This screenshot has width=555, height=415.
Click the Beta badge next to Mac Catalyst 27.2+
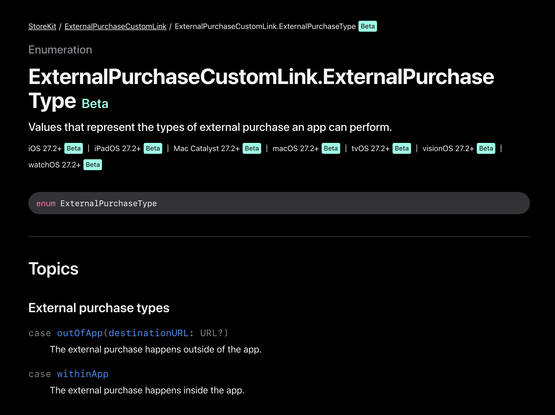pyautogui.click(x=252, y=148)
